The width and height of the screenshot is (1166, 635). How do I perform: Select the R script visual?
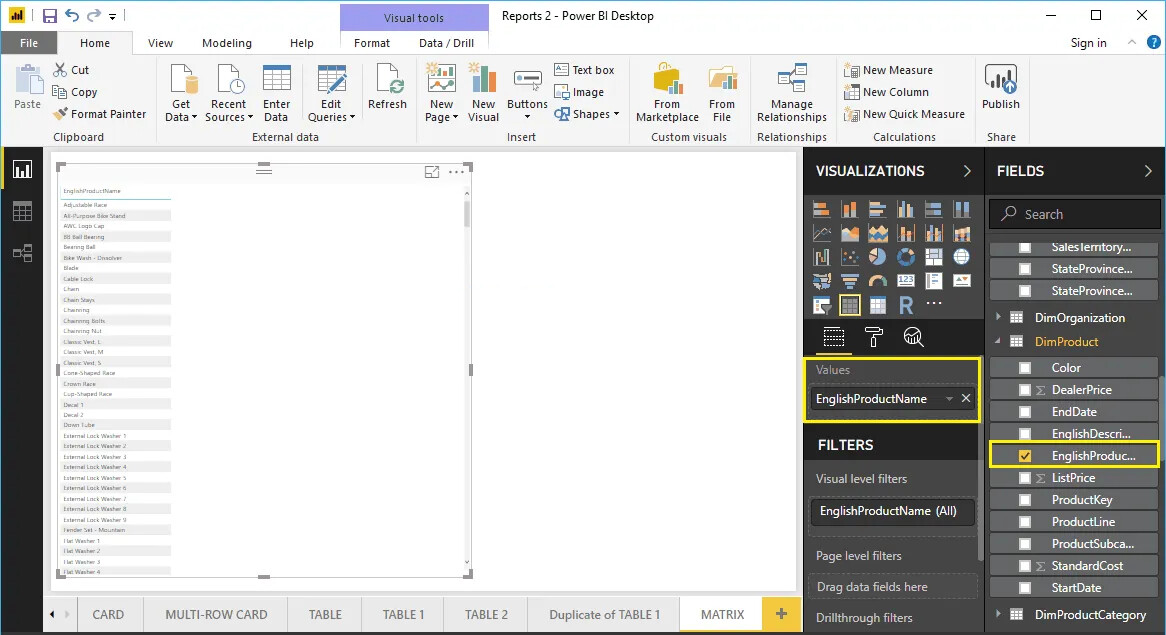(905, 304)
